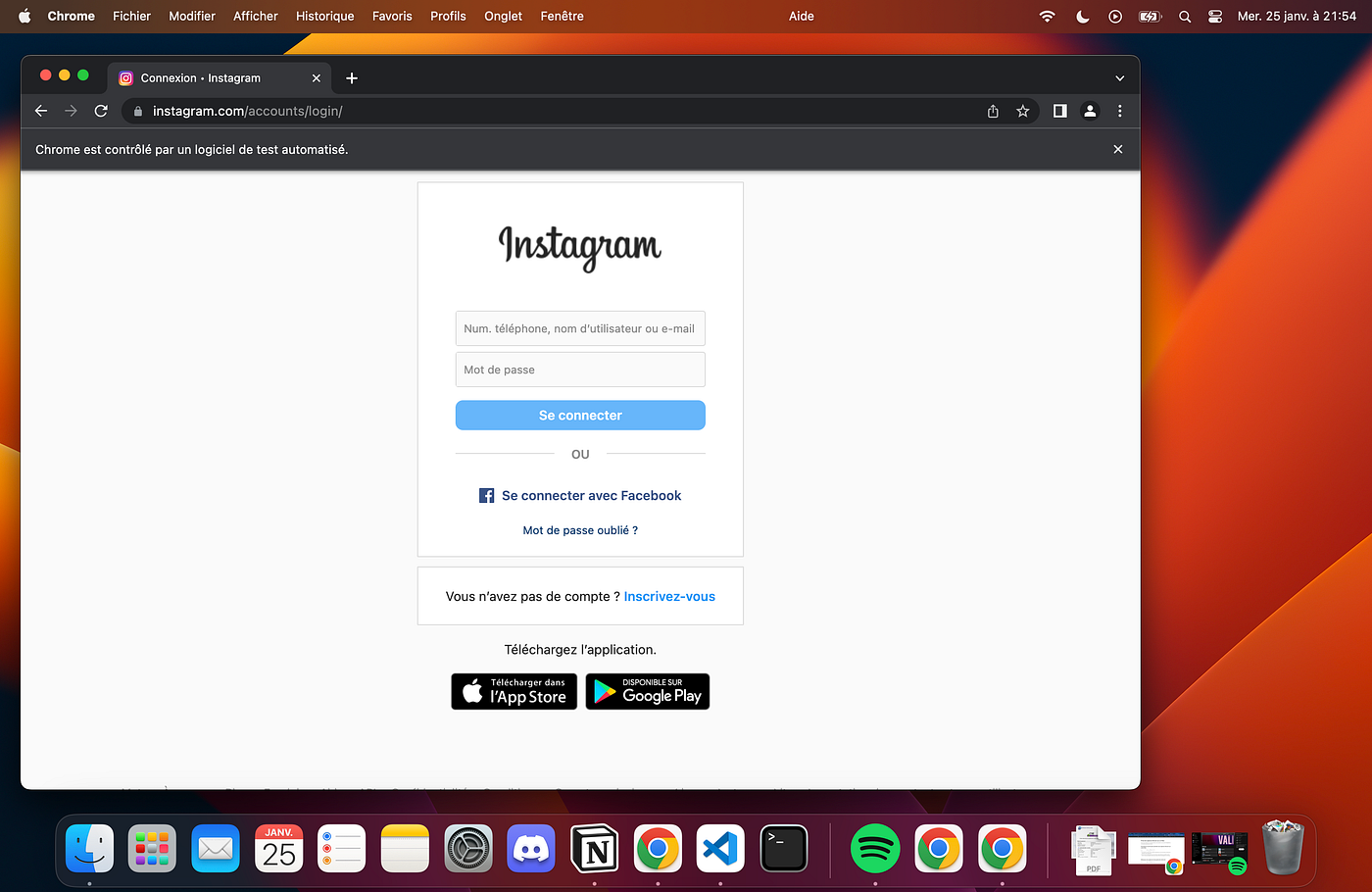The image size is (1372, 892).
Task: Click the lock icon in the address bar
Action: 138,112
